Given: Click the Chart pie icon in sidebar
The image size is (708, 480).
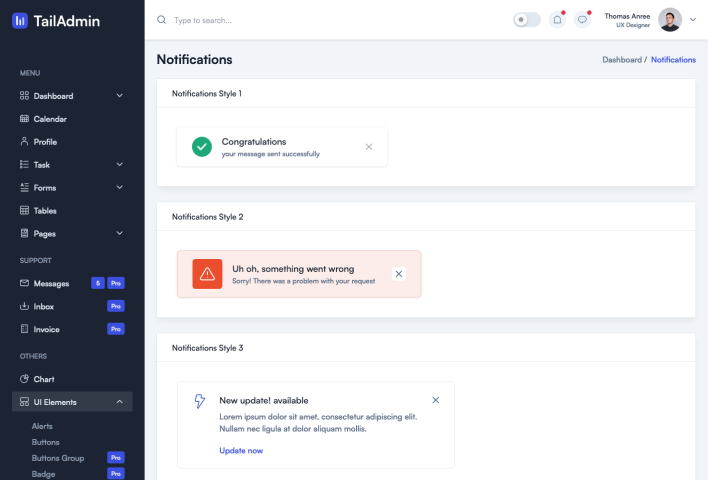Looking at the screenshot, I should pos(25,379).
